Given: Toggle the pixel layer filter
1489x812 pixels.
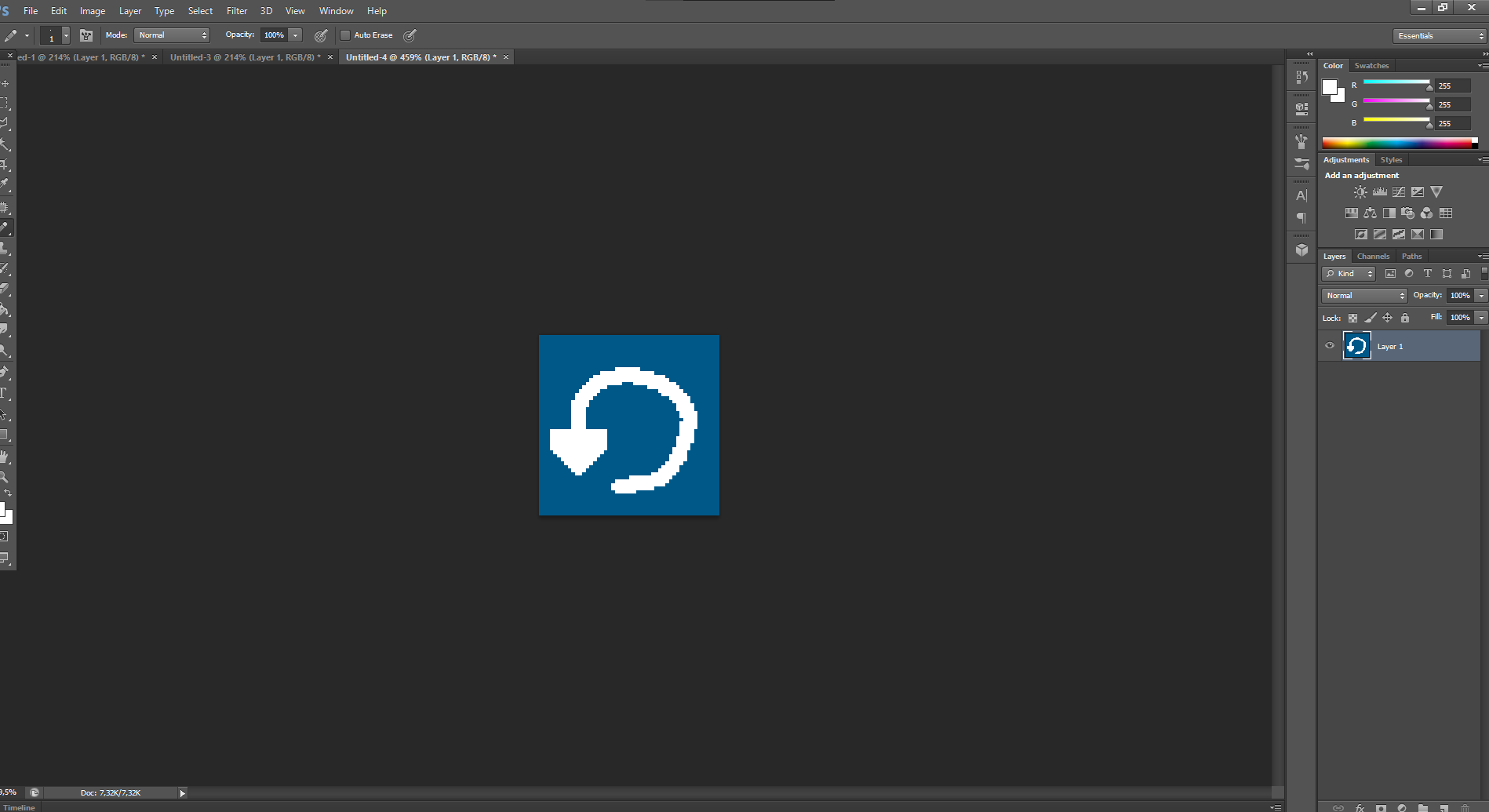Looking at the screenshot, I should coord(1390,274).
